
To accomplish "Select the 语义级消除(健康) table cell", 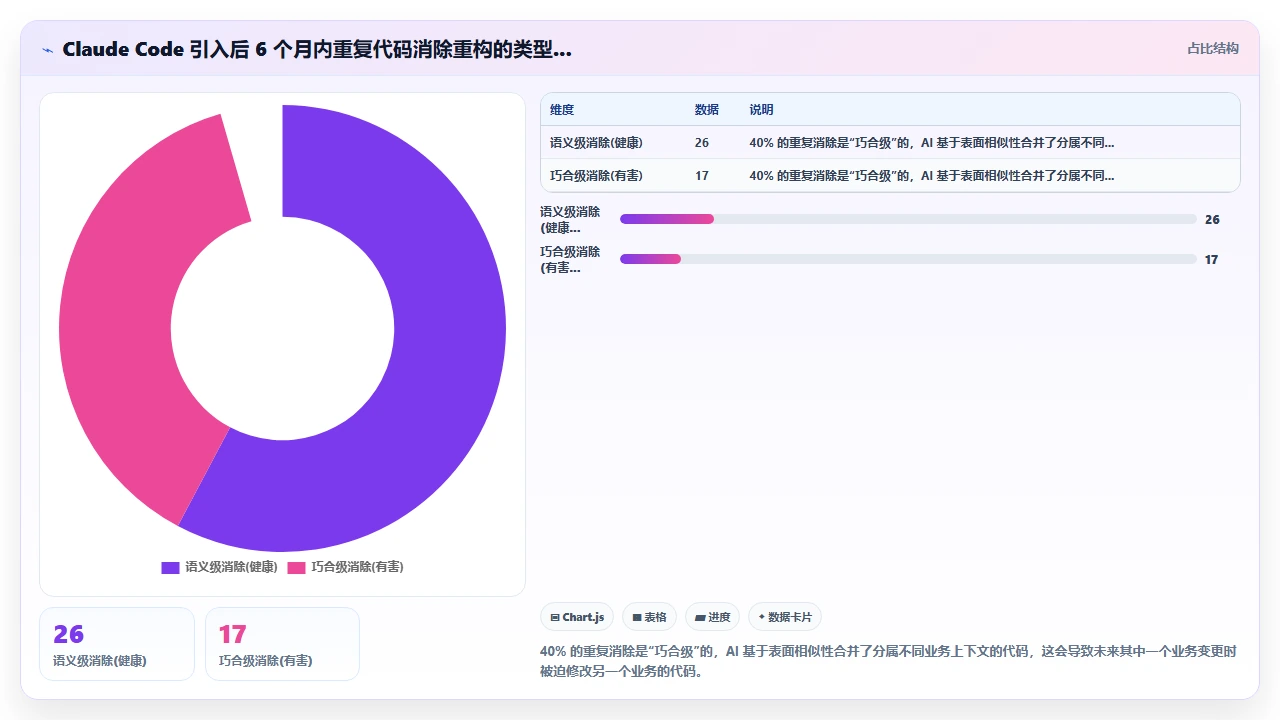I will 596,143.
